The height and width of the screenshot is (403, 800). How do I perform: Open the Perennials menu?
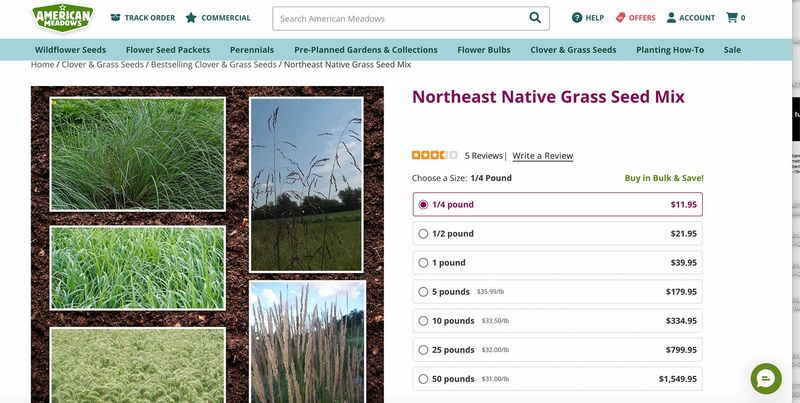point(252,50)
